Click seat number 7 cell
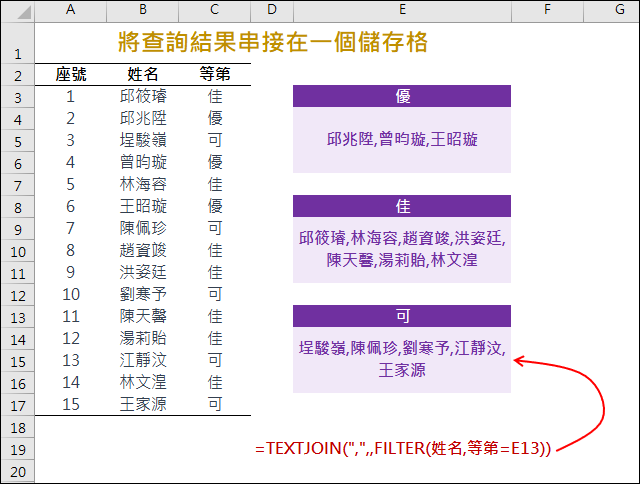 click(x=71, y=229)
